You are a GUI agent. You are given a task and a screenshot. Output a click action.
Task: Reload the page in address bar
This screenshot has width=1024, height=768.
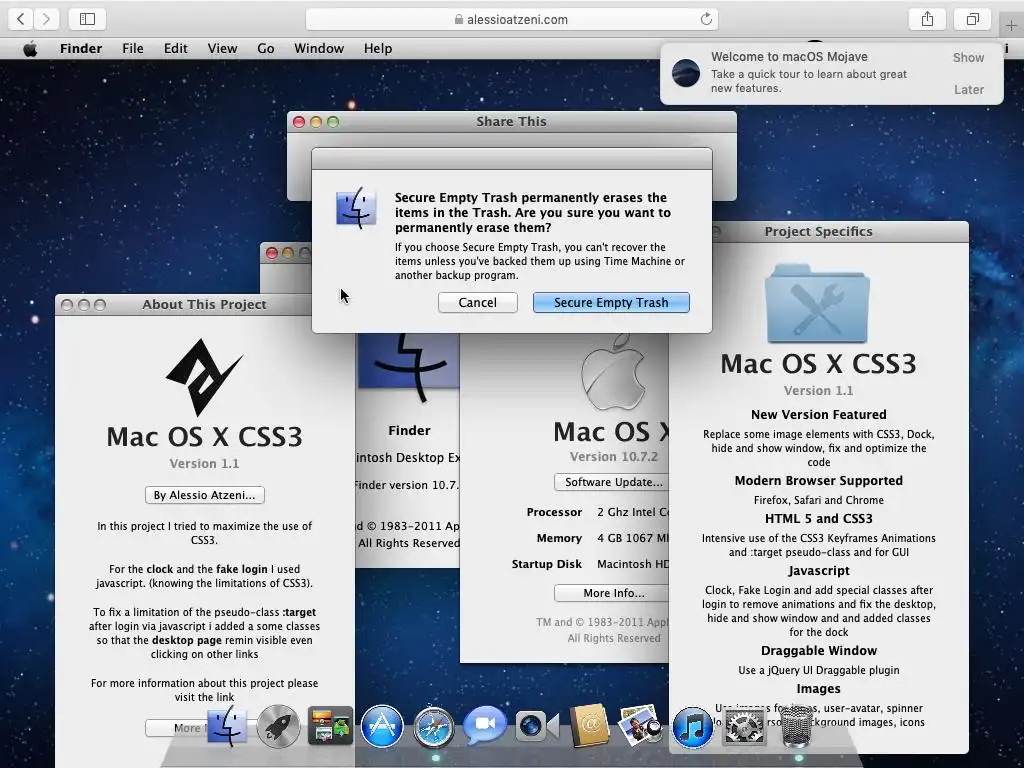click(706, 19)
